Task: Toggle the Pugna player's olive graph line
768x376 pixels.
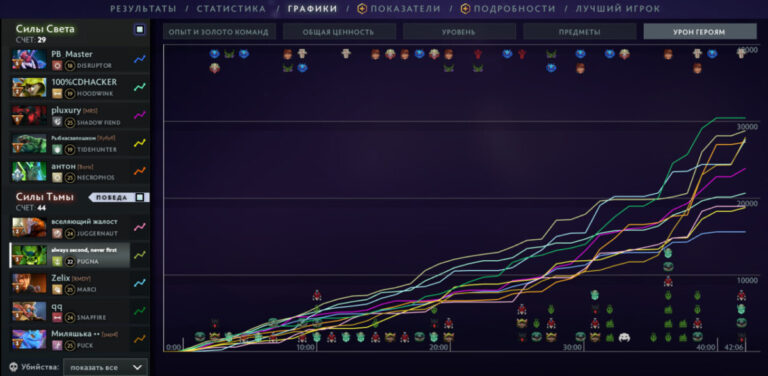Action: 140,255
